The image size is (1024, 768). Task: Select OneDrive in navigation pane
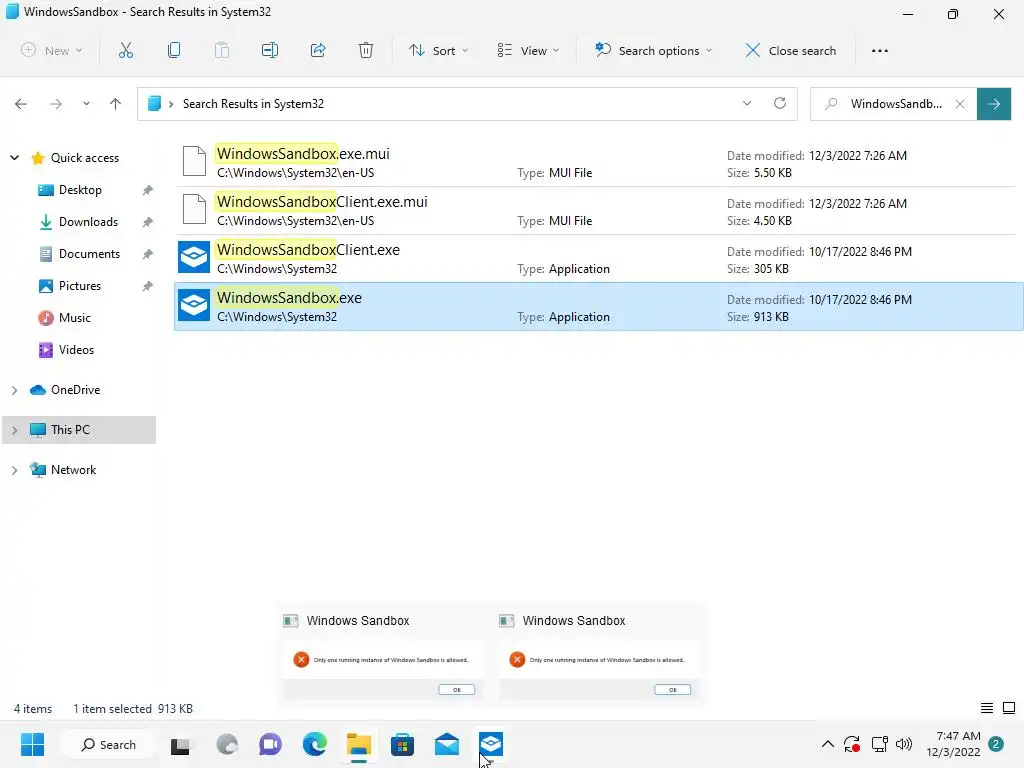tap(75, 390)
